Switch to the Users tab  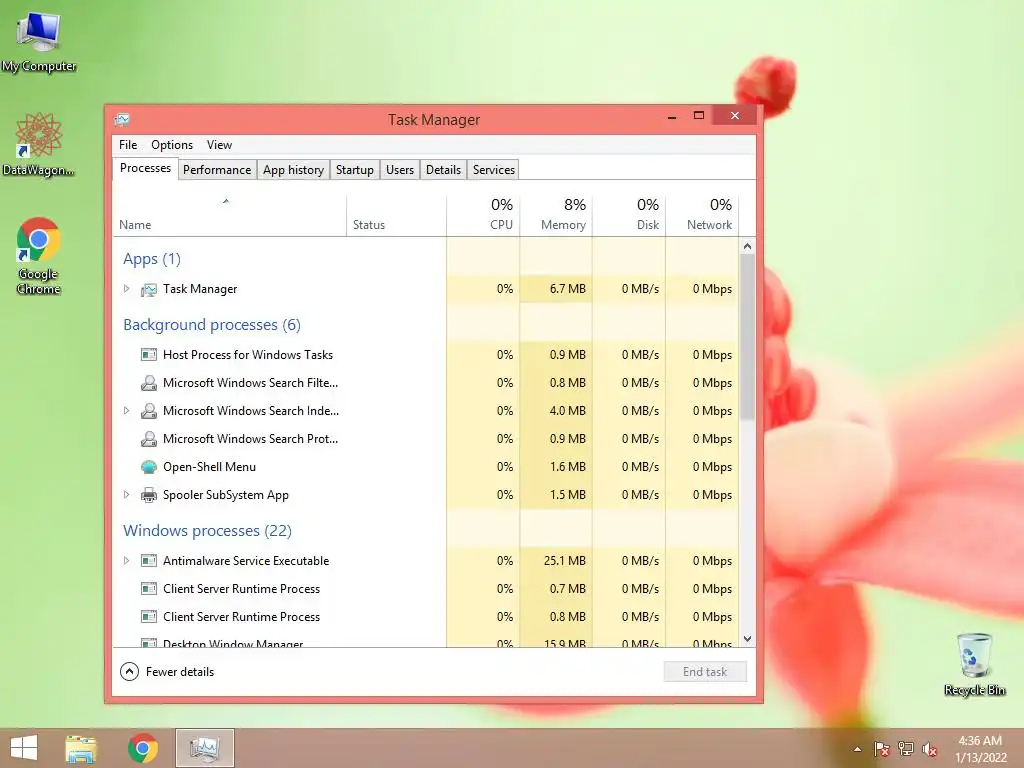pyautogui.click(x=400, y=170)
